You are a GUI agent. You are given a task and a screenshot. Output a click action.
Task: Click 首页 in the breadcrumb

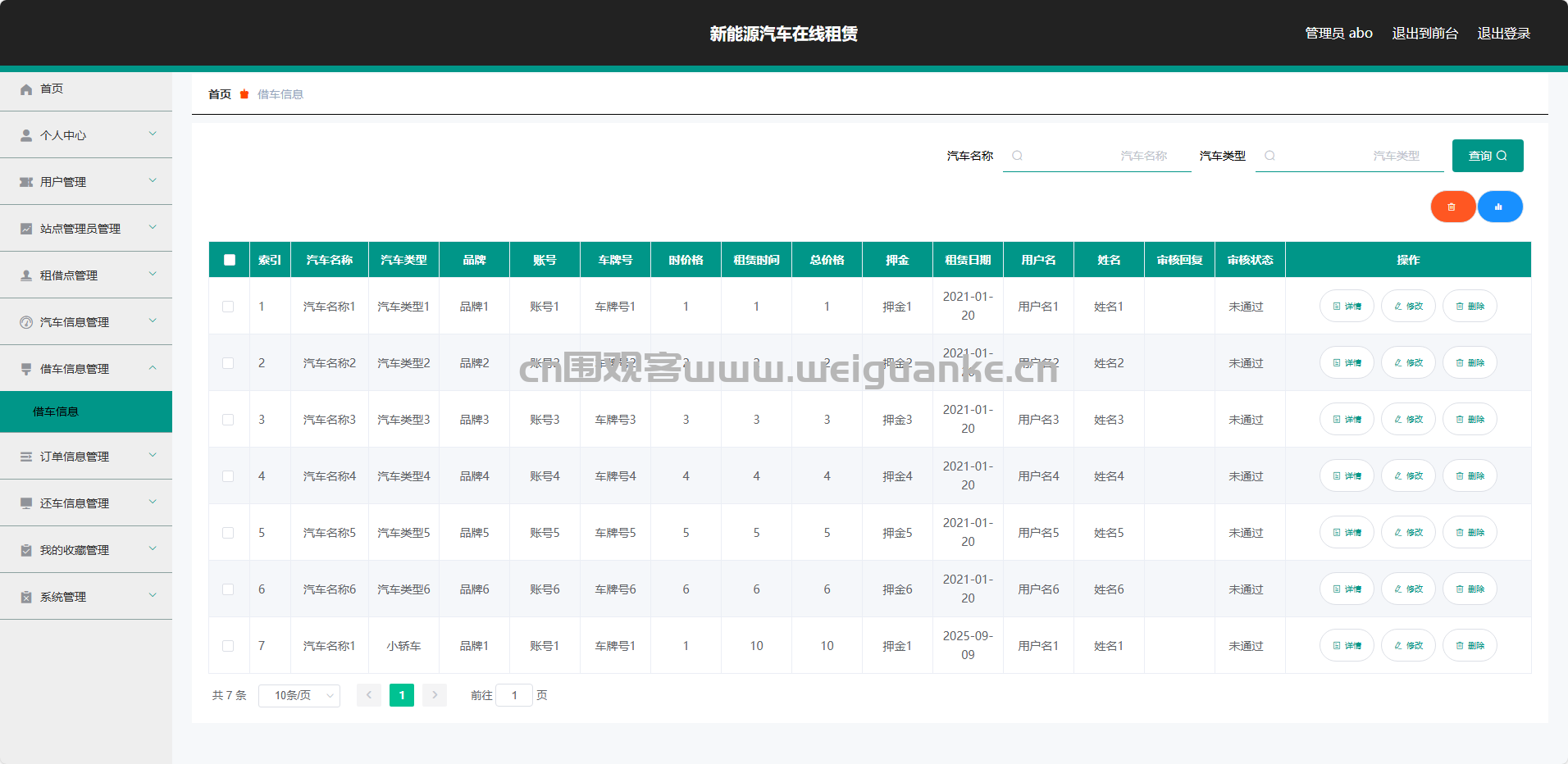tap(220, 94)
